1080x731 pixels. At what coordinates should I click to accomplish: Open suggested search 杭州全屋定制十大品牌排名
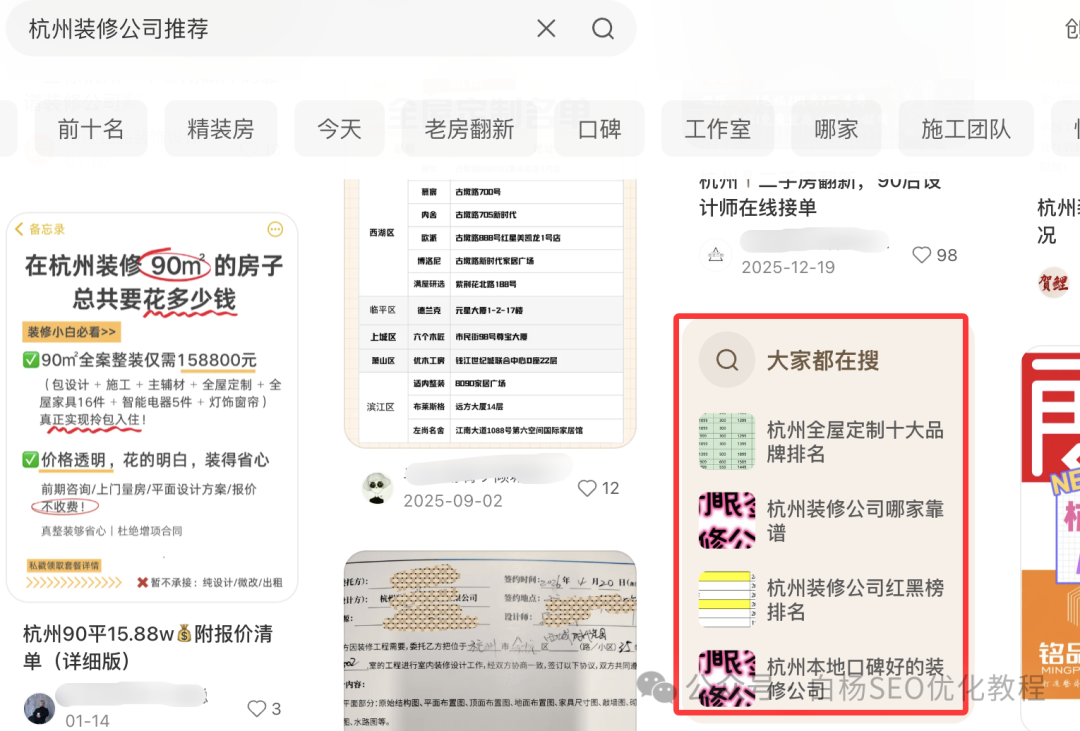click(854, 442)
